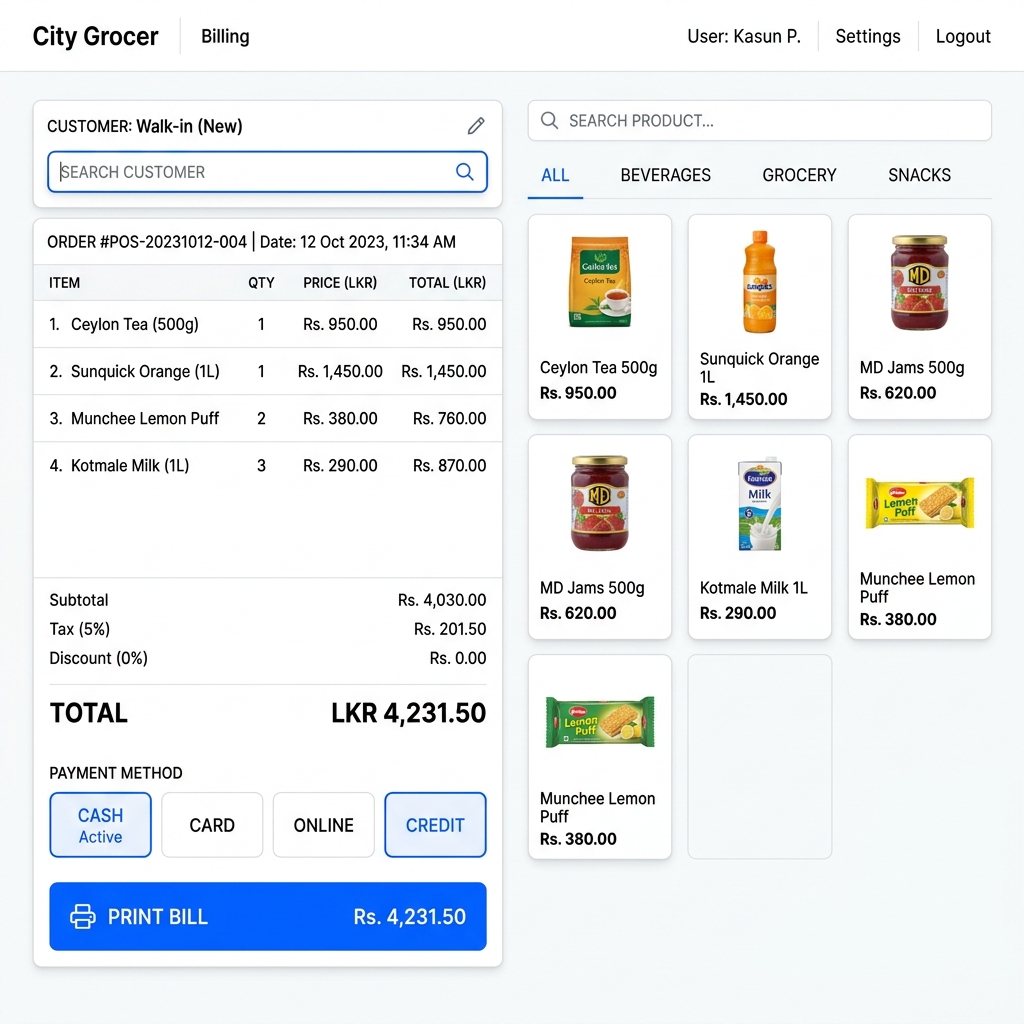
Task: Click Subtotal value Rs. 4,030.00
Action: (x=442, y=600)
